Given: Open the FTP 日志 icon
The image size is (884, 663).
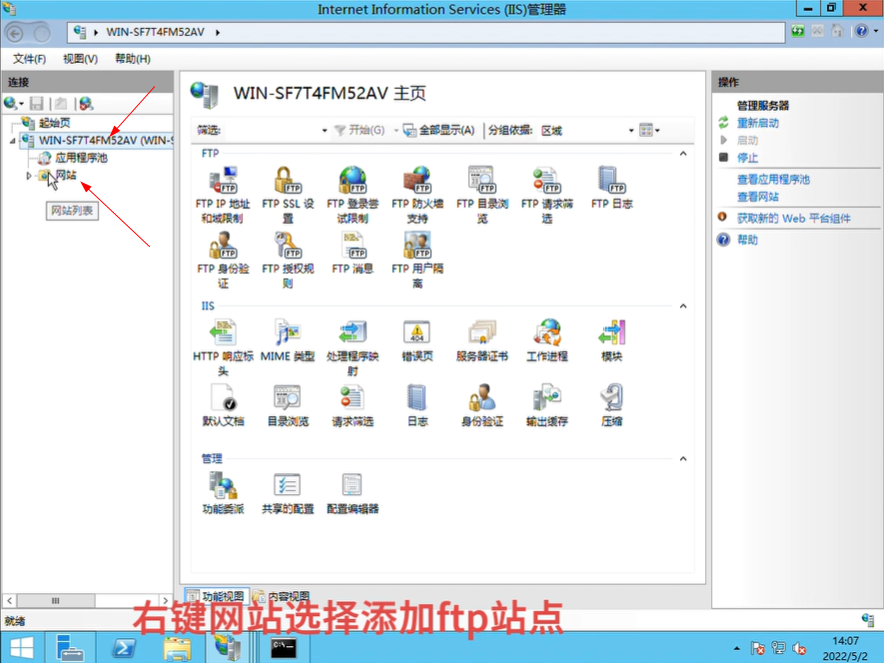Looking at the screenshot, I should pos(612,187).
